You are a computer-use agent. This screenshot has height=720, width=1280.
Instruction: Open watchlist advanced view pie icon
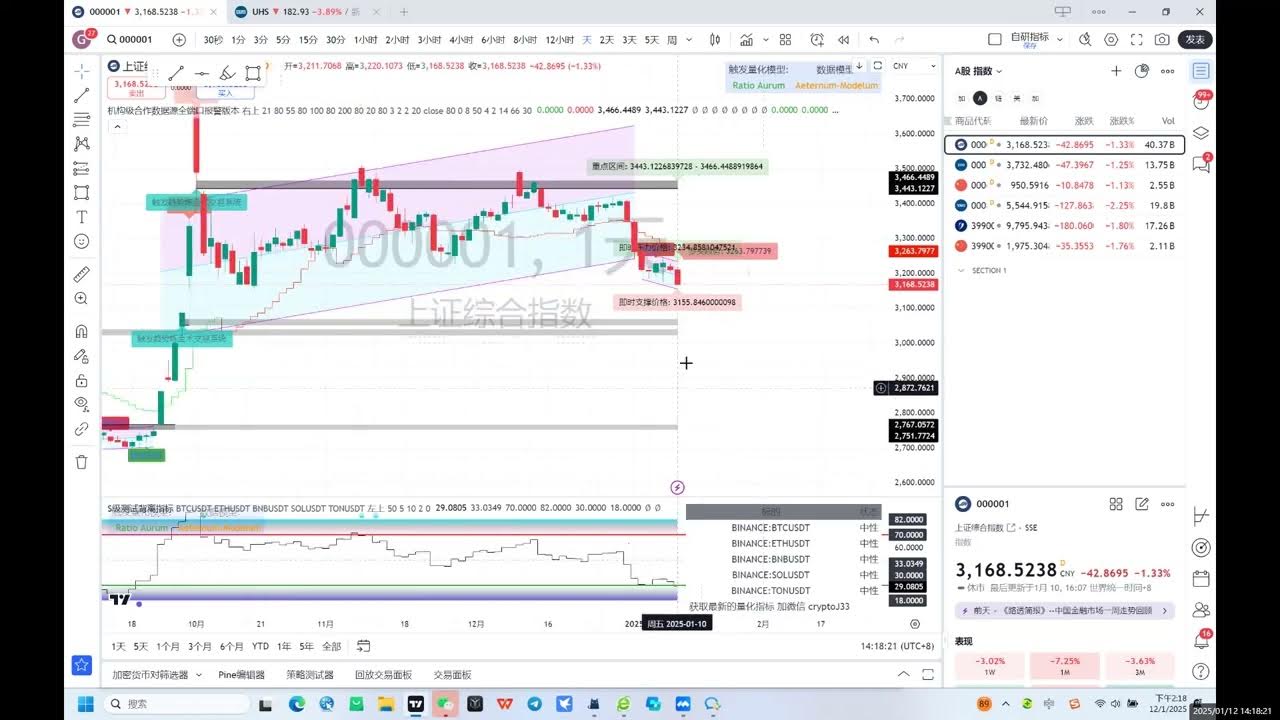coord(1142,71)
